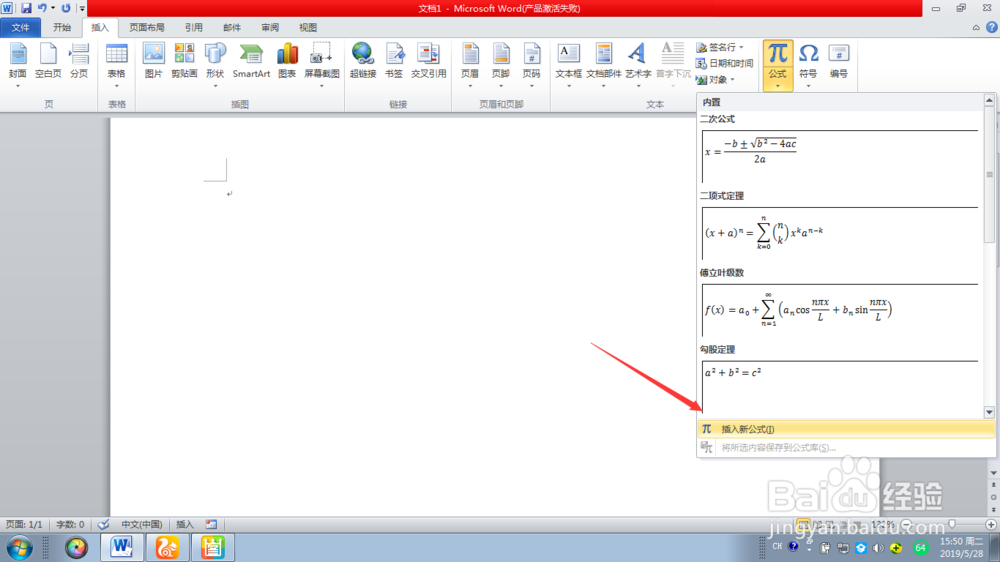Open the Symbol (符号) omega menu
Viewport: 1000px width, 562px height.
[808, 65]
